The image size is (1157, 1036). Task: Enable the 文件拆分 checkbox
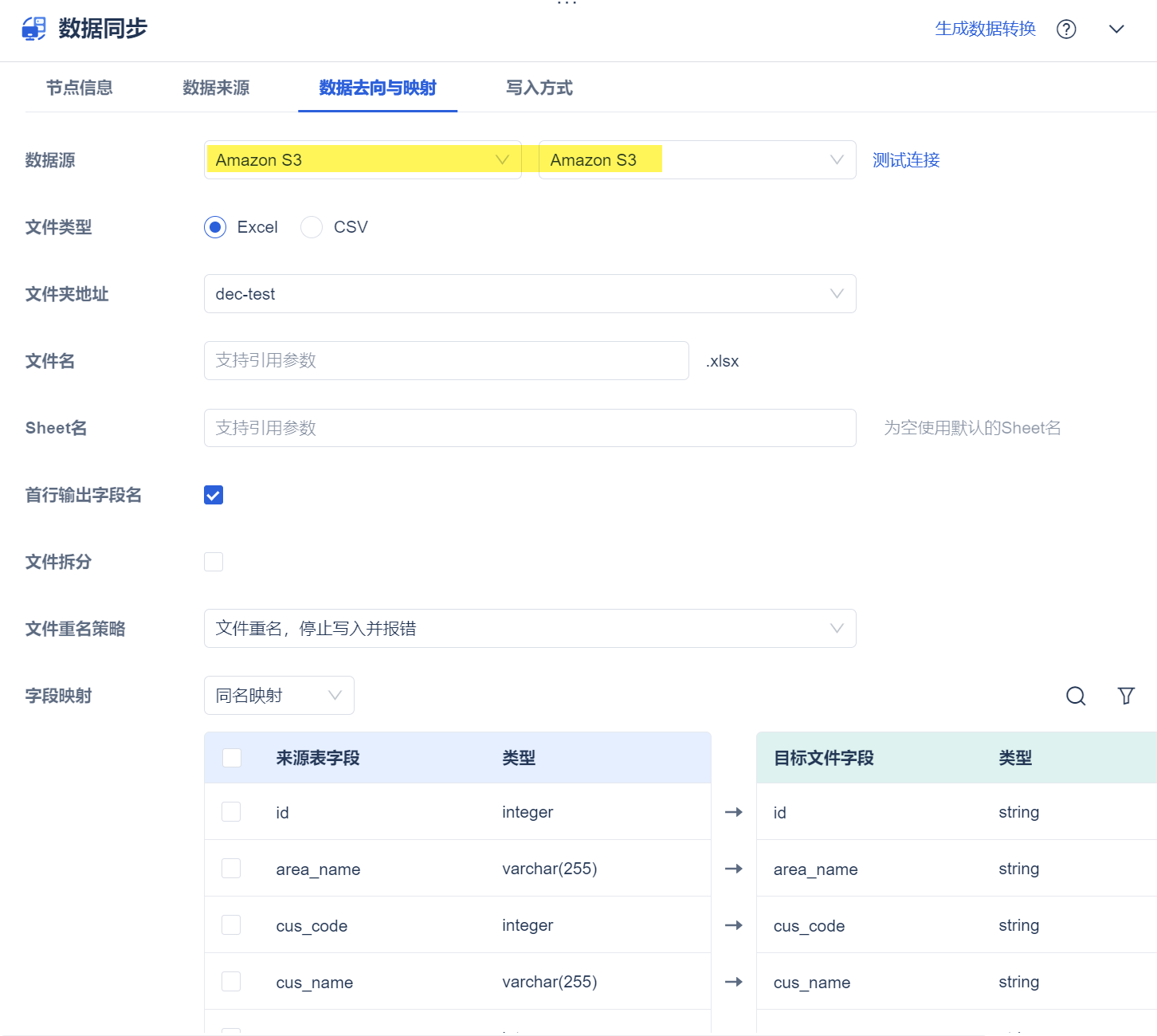[214, 562]
